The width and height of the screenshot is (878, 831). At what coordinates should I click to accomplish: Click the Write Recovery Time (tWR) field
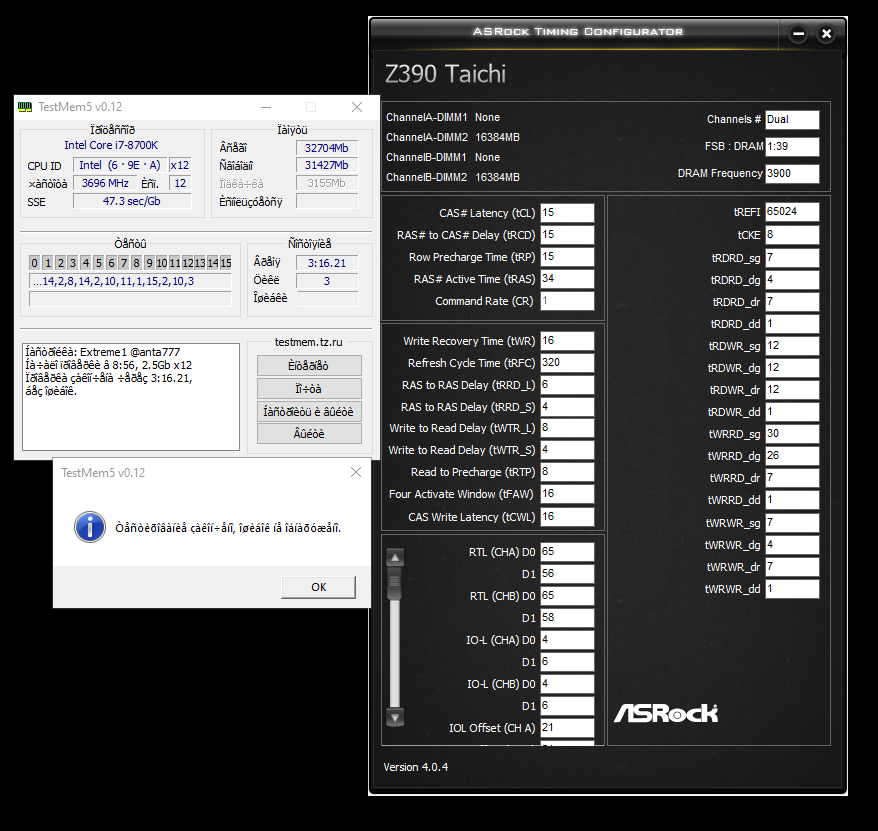[567, 340]
